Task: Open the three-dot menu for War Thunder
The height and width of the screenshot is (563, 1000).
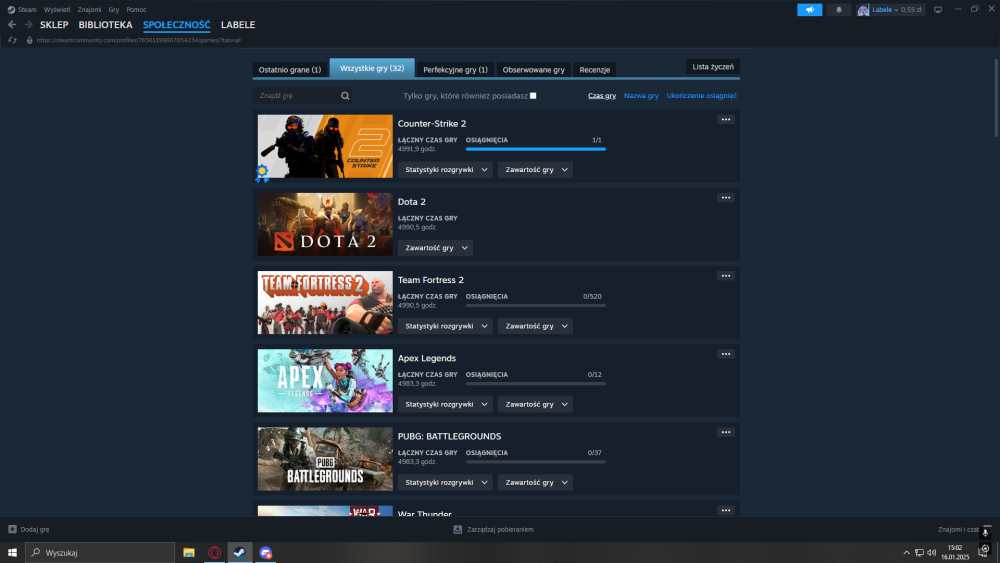Action: click(x=726, y=510)
